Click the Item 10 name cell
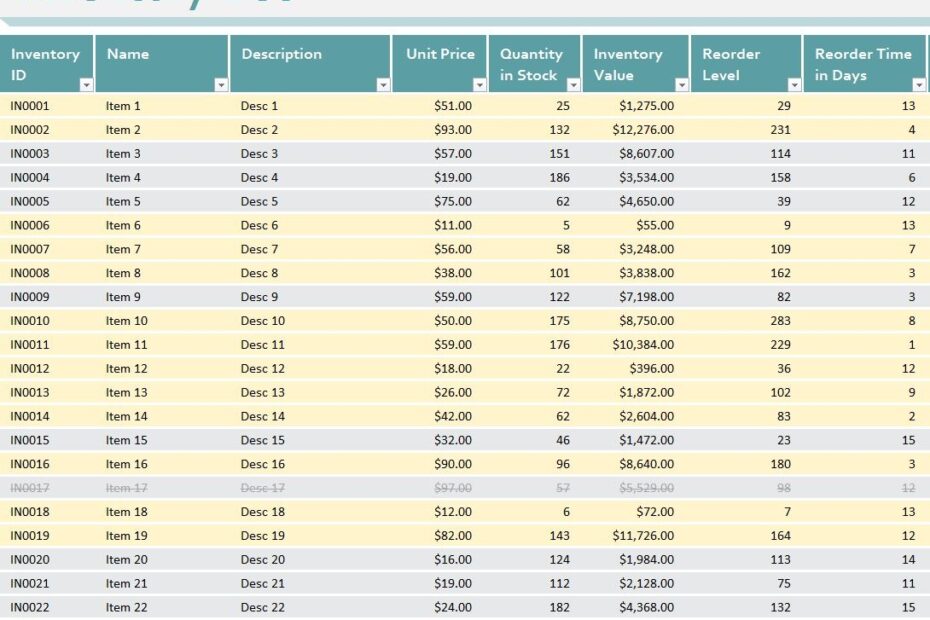The height and width of the screenshot is (620, 930). [x=125, y=320]
